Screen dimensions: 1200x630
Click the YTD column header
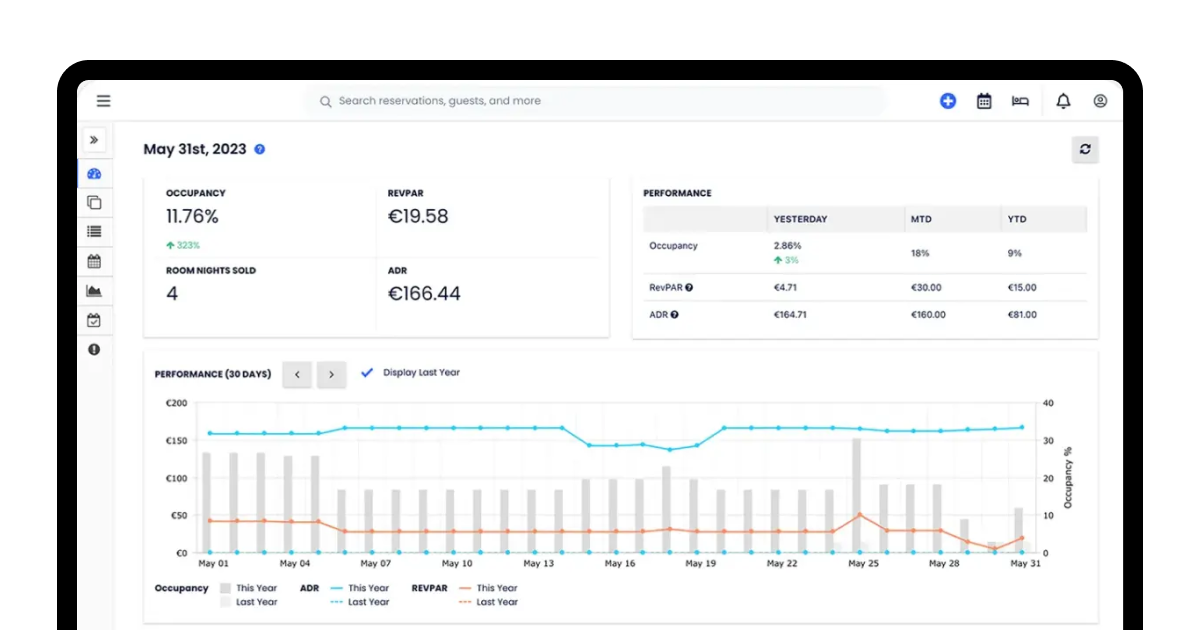1017,219
